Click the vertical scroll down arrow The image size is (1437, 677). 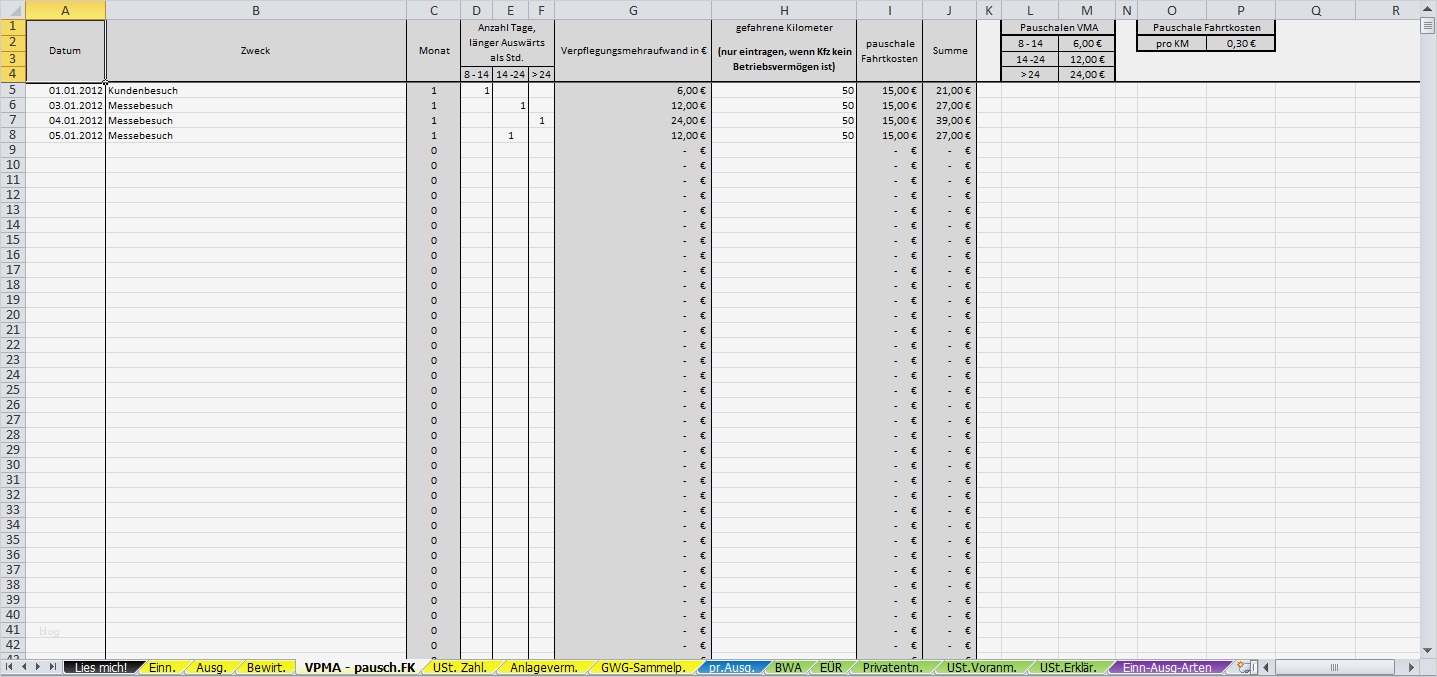click(x=1428, y=650)
